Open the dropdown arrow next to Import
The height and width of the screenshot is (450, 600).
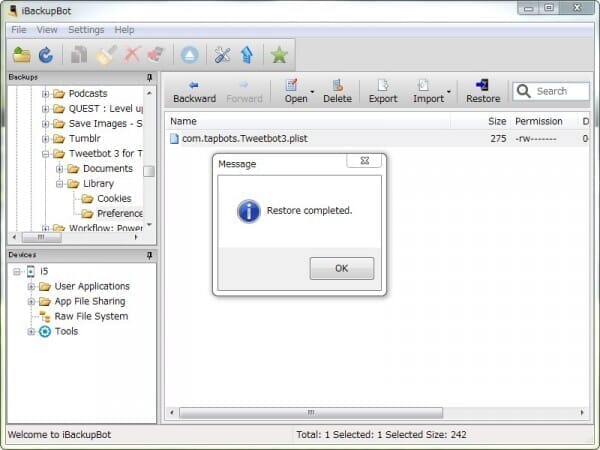pyautogui.click(x=449, y=92)
